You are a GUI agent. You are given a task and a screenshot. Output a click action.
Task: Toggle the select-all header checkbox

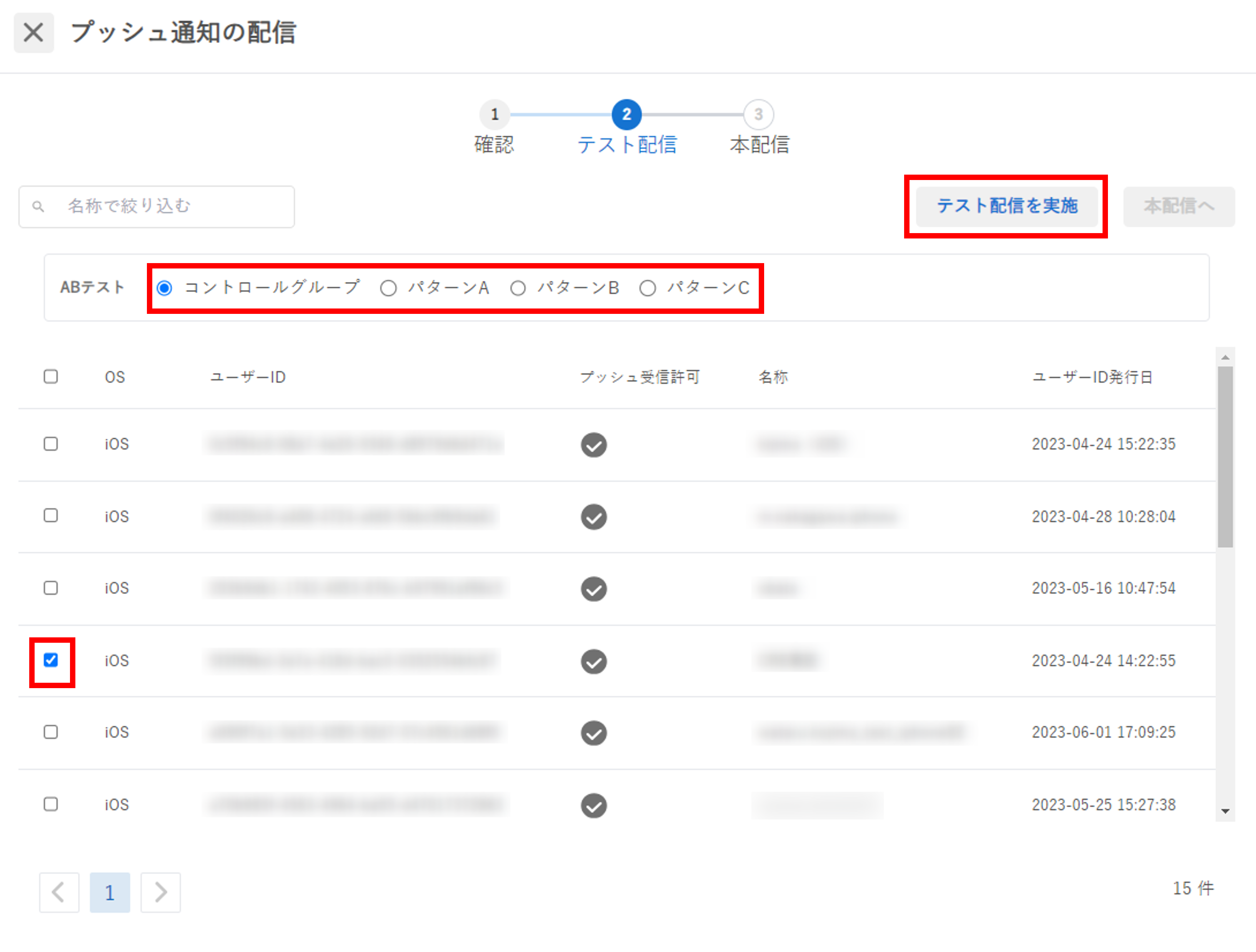pyautogui.click(x=50, y=377)
